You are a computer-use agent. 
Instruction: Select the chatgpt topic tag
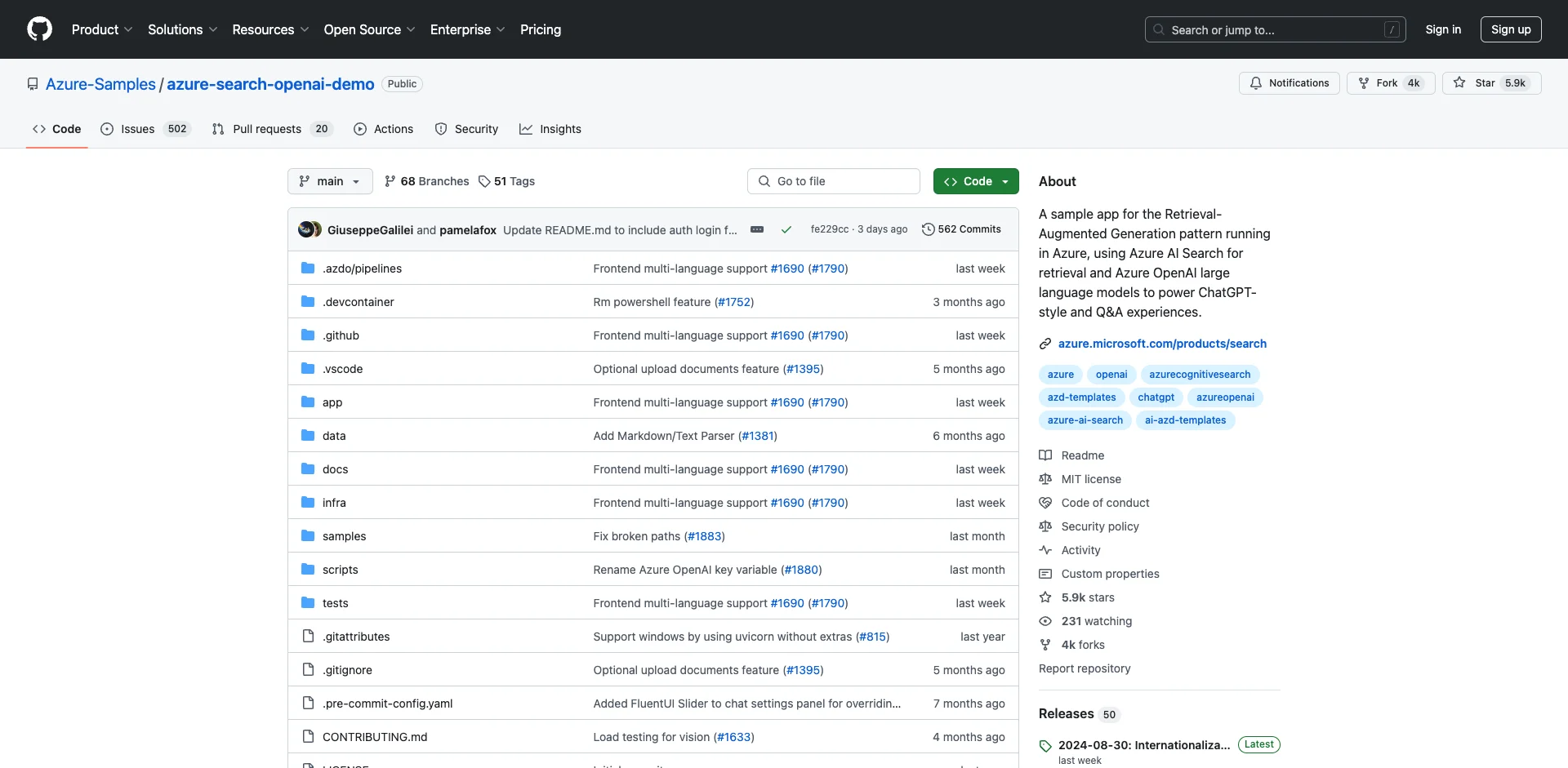1156,397
